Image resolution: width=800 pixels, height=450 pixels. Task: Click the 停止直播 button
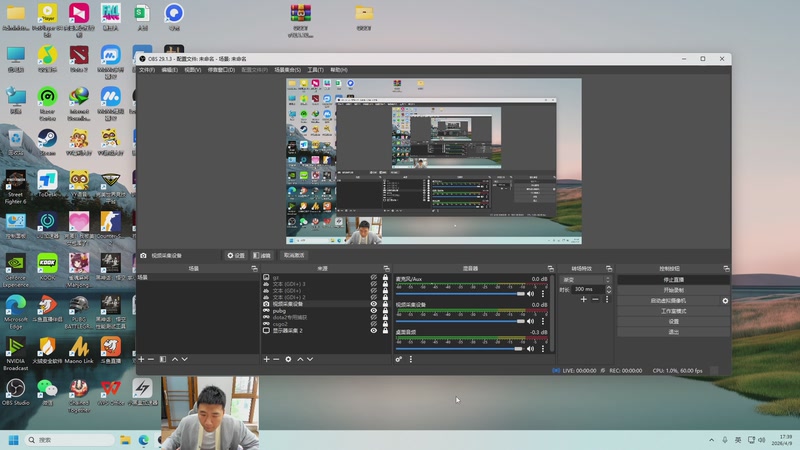[x=673, y=280]
